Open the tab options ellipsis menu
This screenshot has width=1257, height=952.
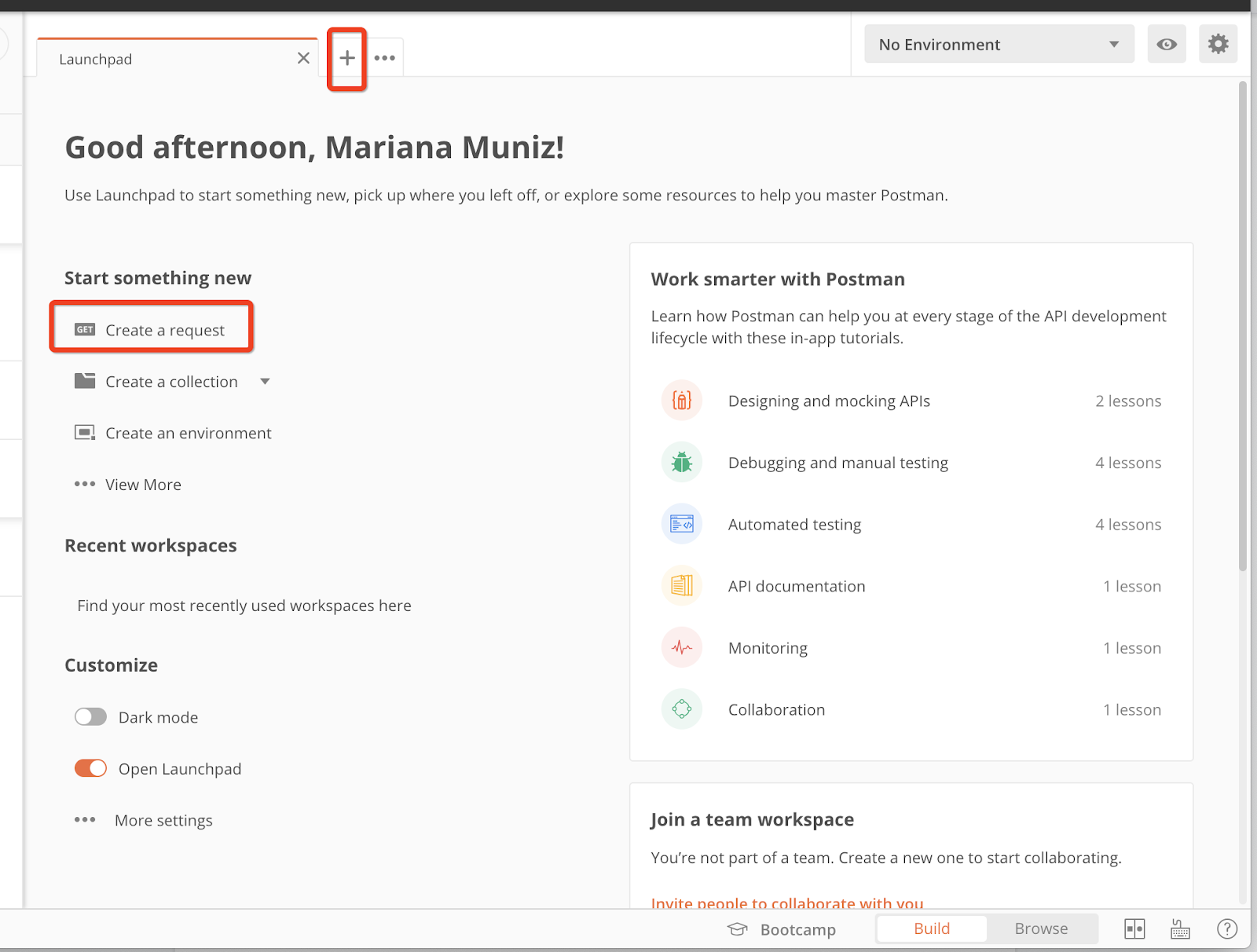pyautogui.click(x=385, y=58)
